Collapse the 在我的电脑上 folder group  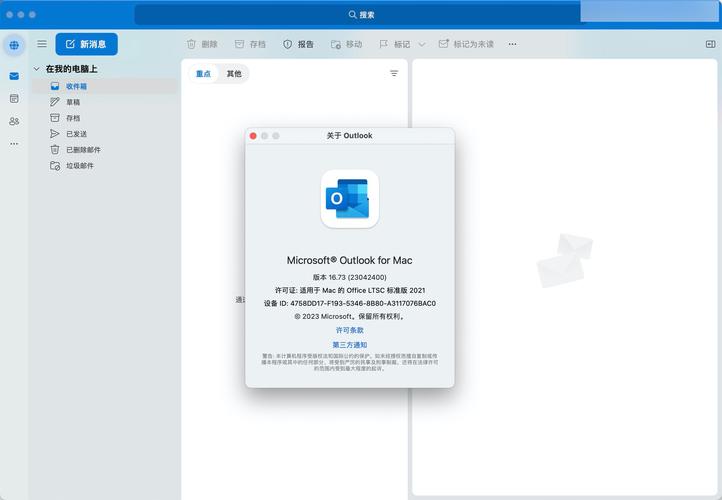click(x=37, y=69)
